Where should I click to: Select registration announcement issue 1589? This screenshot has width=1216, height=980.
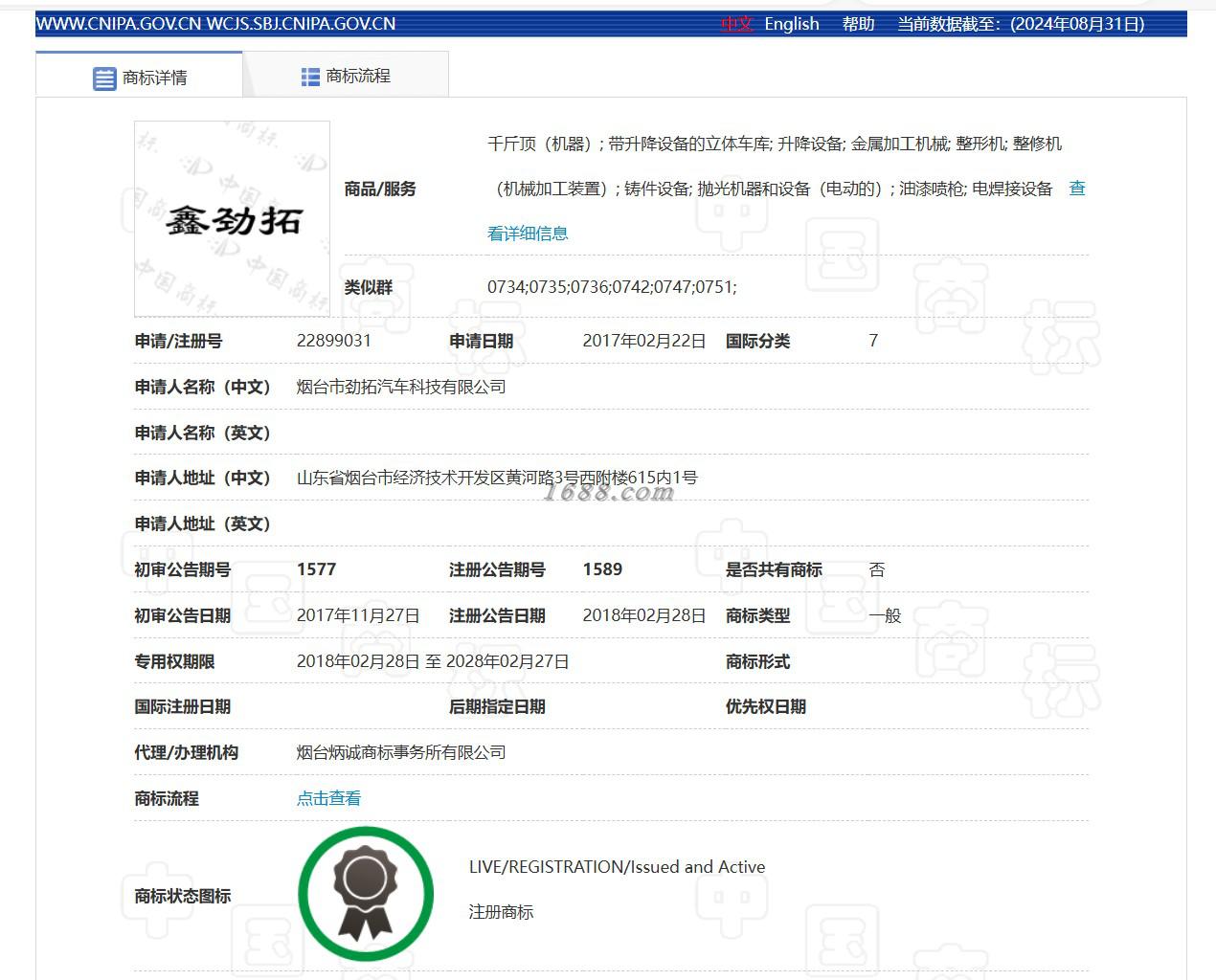click(x=602, y=569)
